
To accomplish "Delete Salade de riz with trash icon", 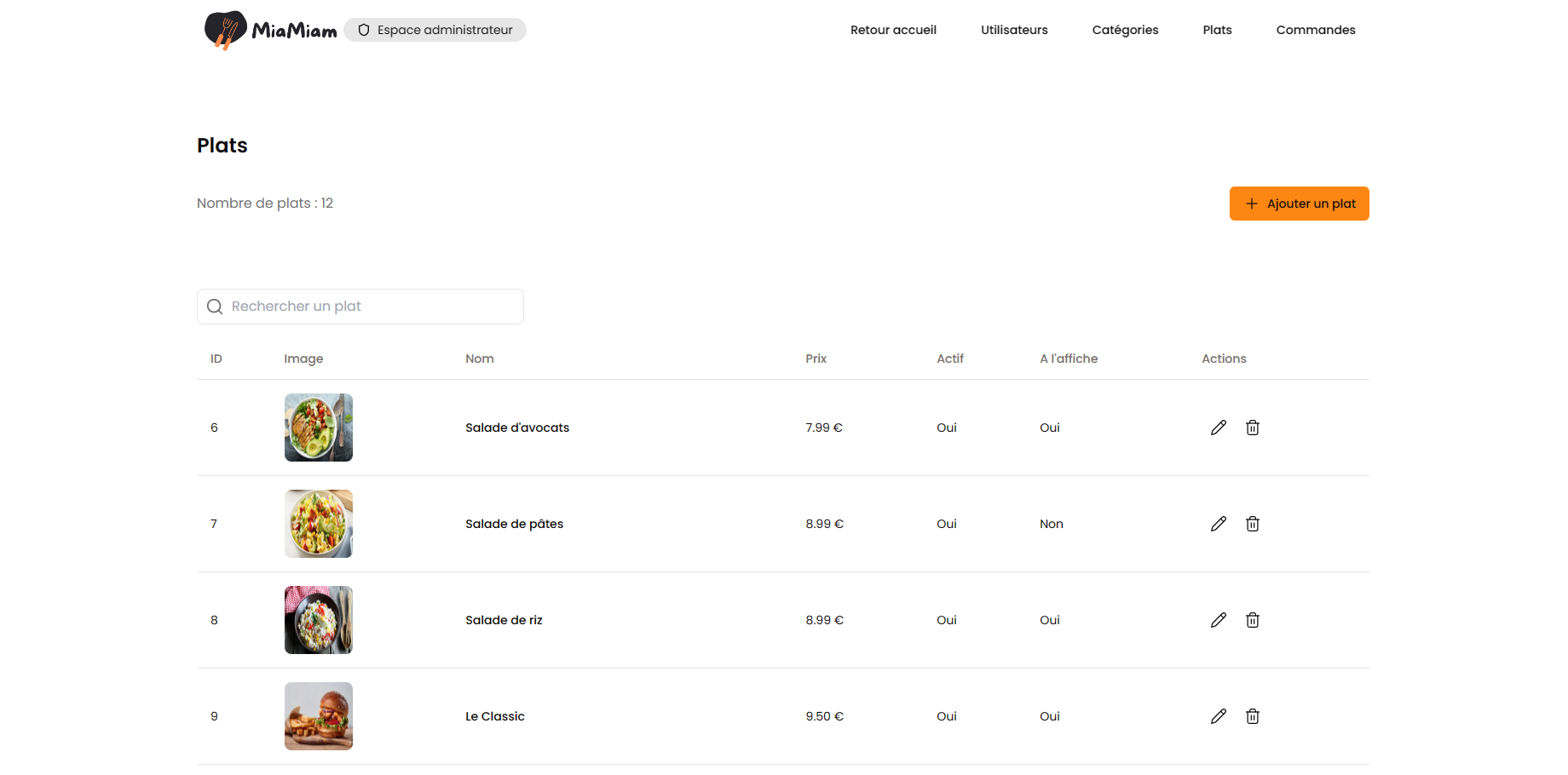I will click(1253, 620).
